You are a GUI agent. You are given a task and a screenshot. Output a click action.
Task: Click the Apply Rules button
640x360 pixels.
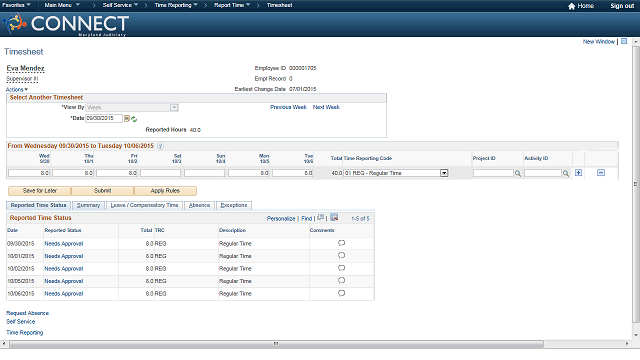point(165,191)
